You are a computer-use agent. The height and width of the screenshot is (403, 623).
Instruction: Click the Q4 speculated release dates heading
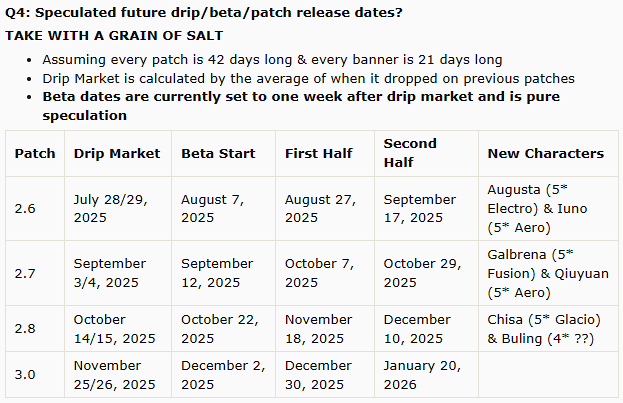click(204, 13)
